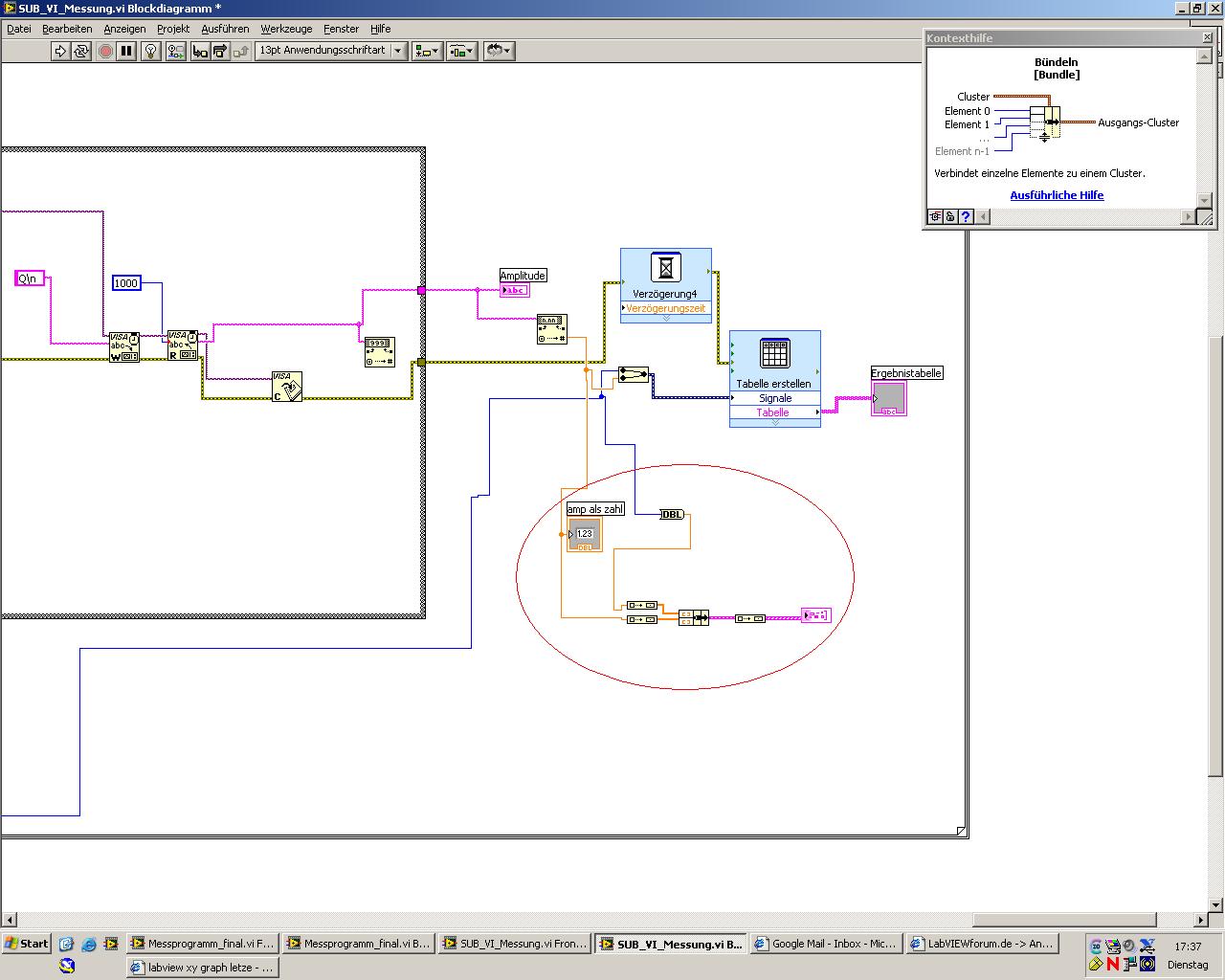The image size is (1225, 980).
Task: Switch to Messprogramm_final.vi F... taskbar window
Action: [203, 944]
